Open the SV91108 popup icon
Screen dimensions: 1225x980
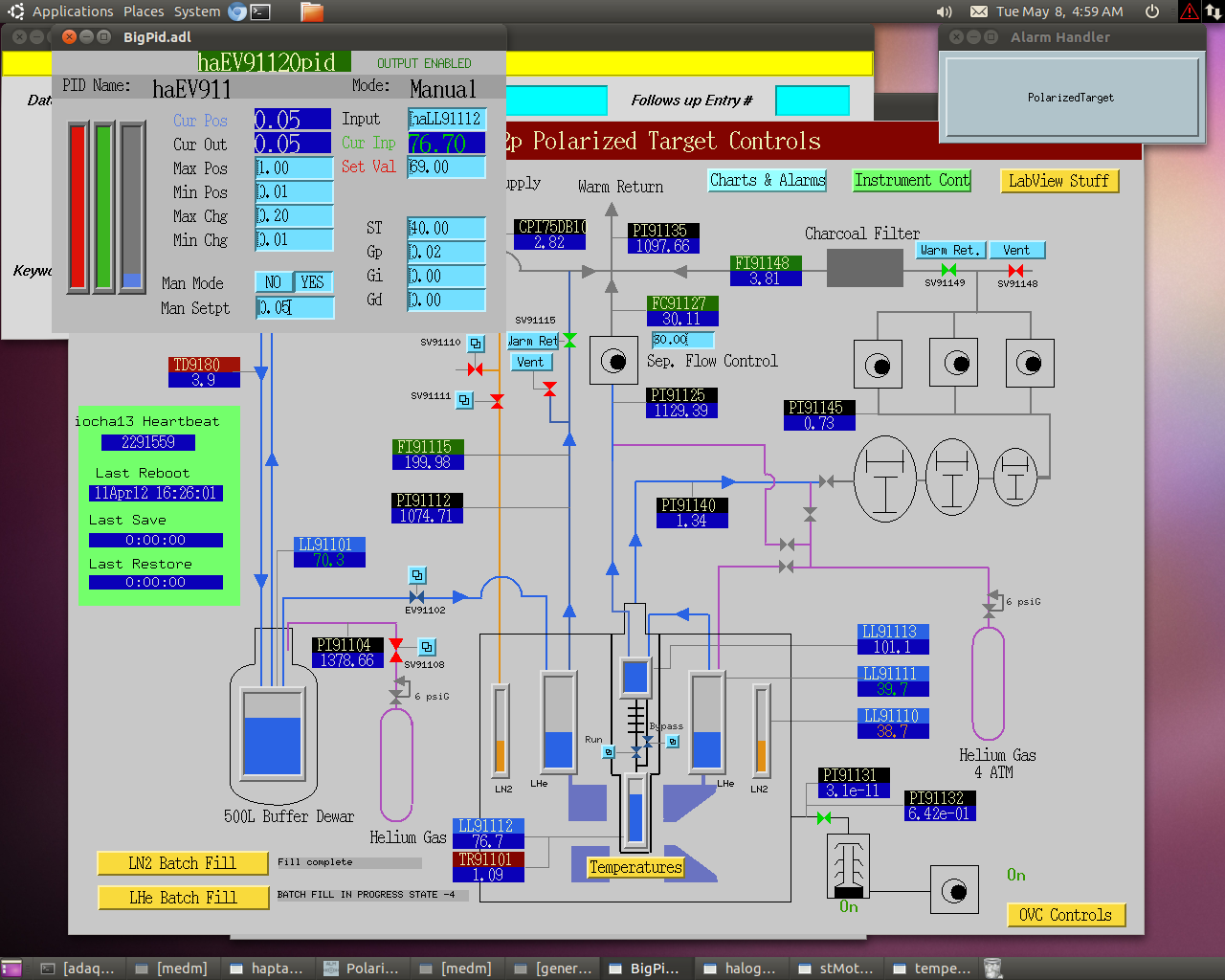(427, 647)
